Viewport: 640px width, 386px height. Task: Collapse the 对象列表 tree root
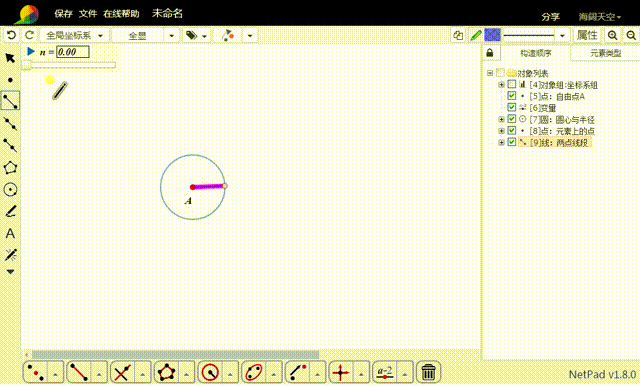(x=490, y=73)
